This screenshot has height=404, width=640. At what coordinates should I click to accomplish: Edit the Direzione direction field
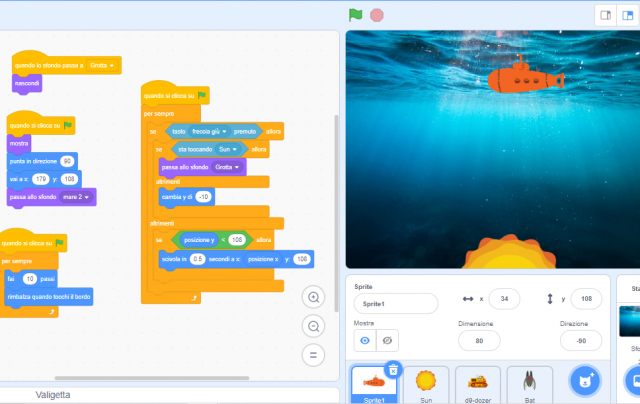point(581,341)
